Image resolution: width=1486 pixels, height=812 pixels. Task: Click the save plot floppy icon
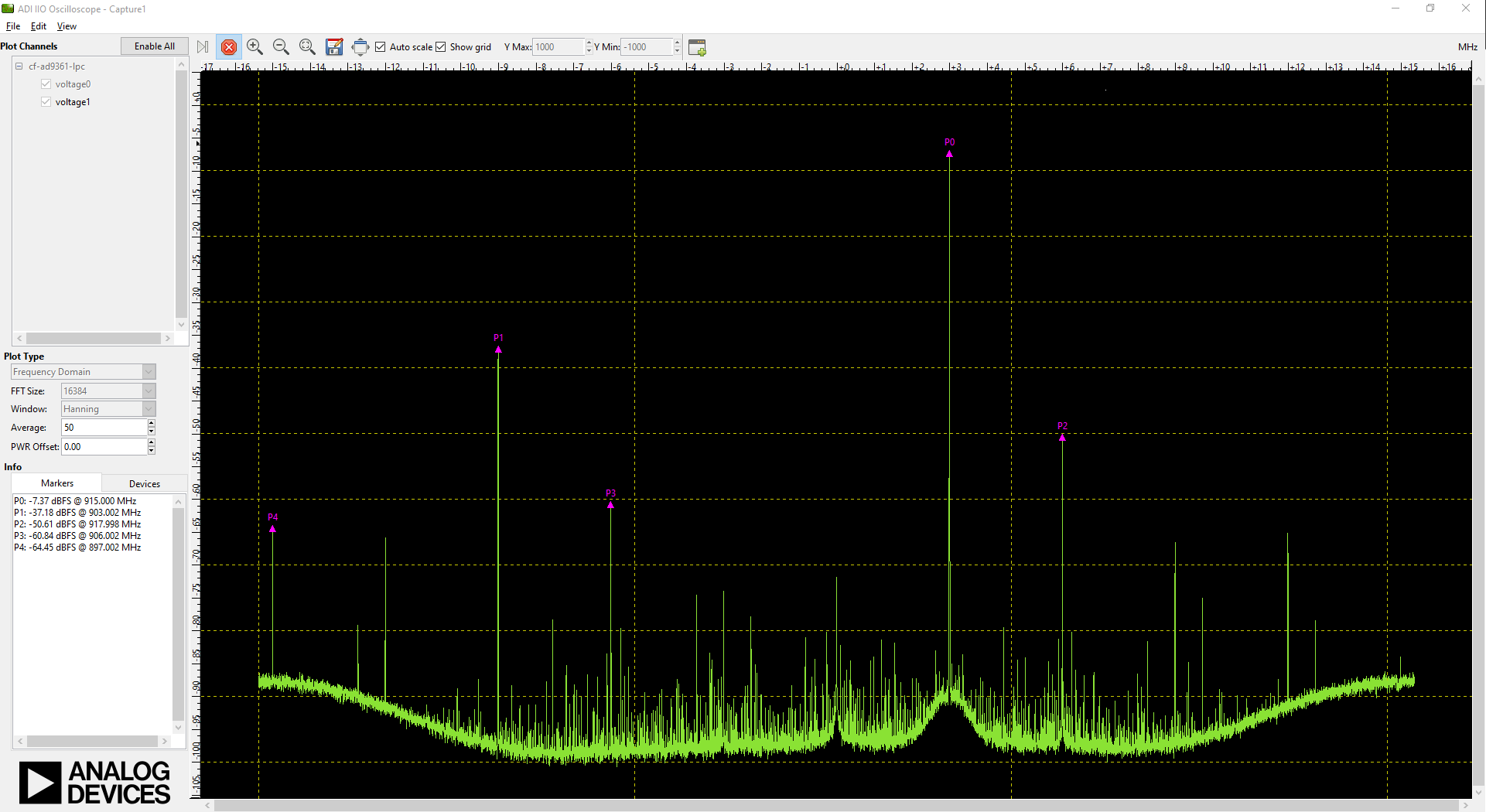[x=334, y=47]
